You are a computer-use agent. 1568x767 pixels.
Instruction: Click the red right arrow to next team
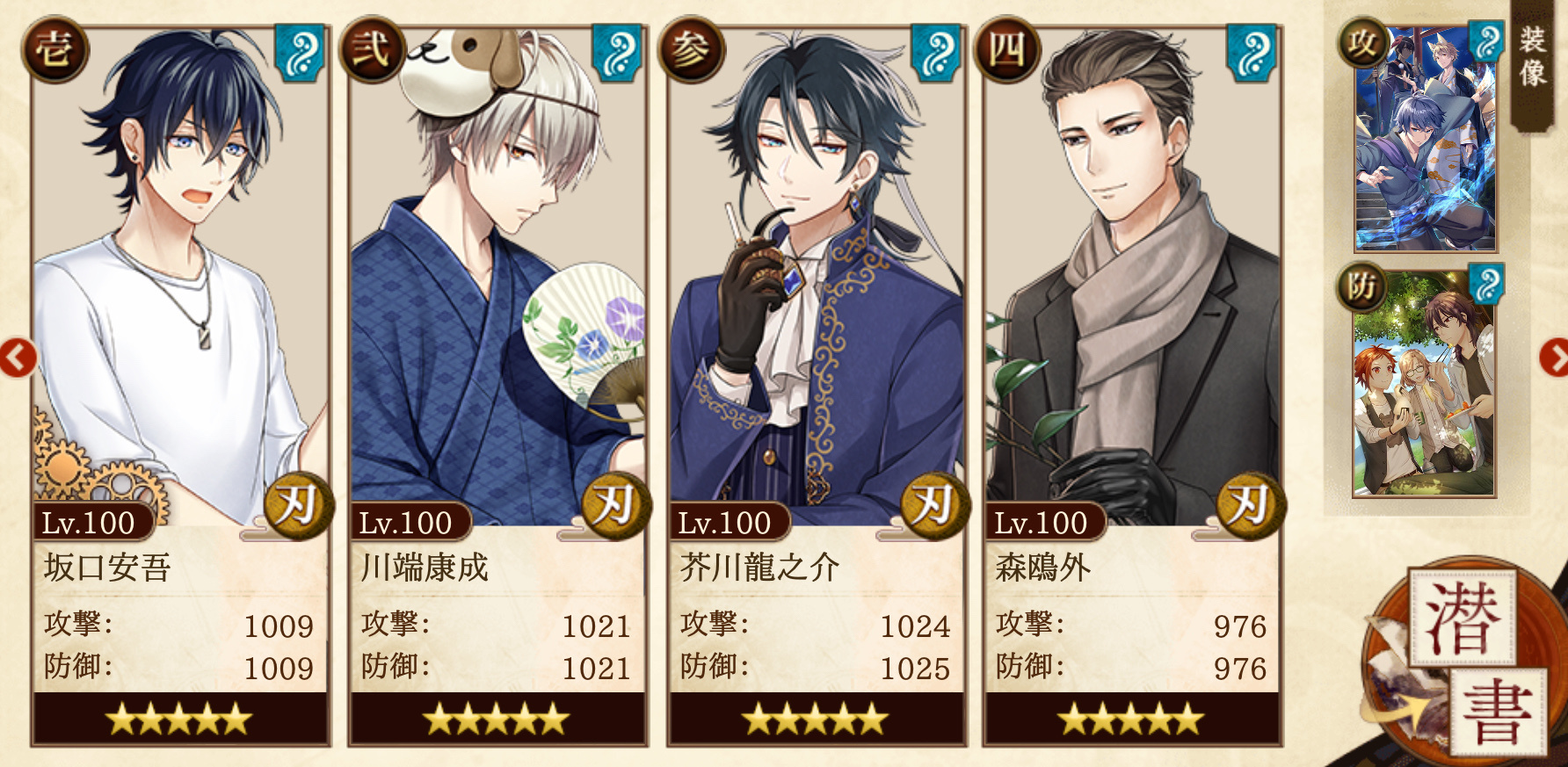pos(1554,358)
